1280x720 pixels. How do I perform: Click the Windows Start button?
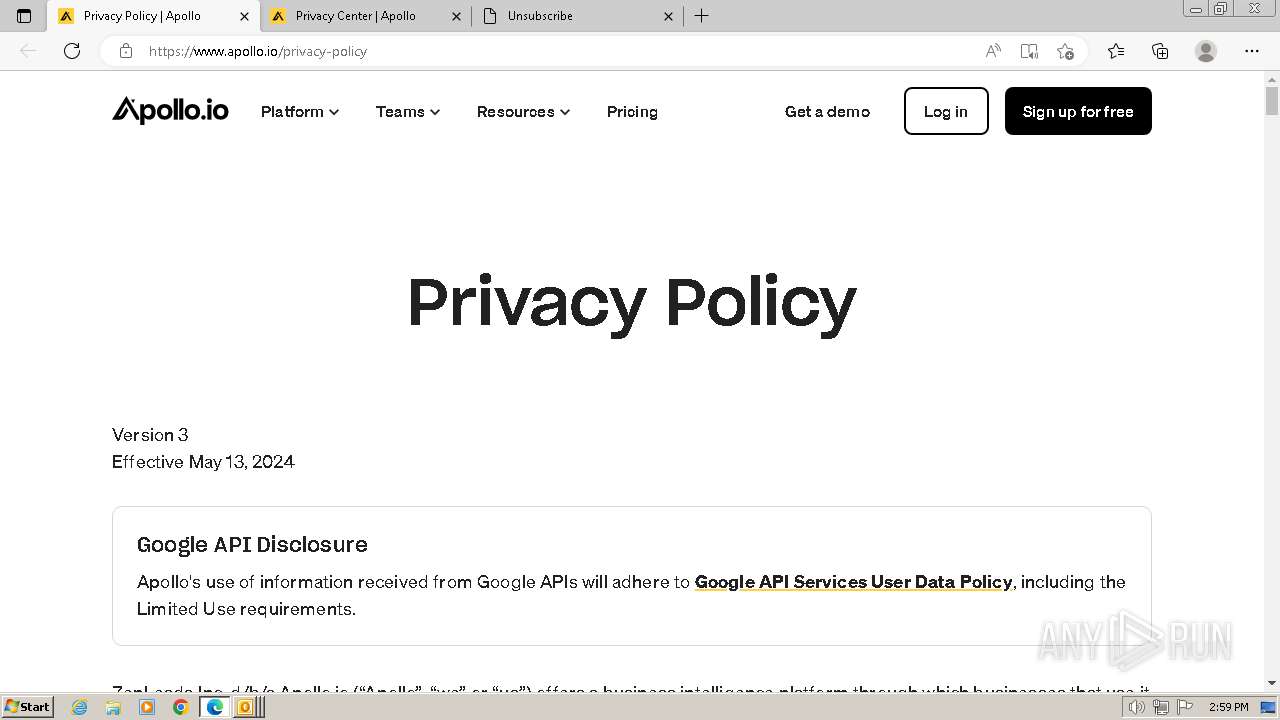[27, 707]
